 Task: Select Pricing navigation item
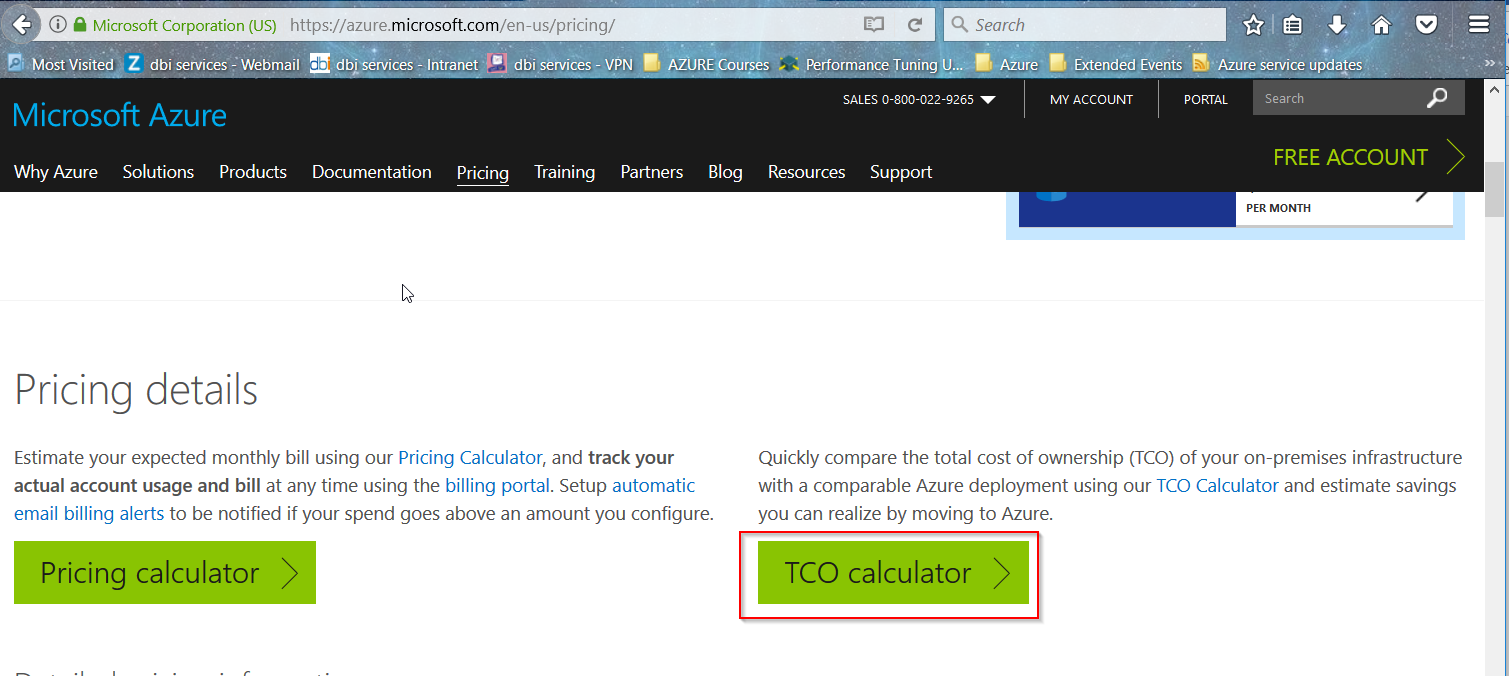pos(483,173)
